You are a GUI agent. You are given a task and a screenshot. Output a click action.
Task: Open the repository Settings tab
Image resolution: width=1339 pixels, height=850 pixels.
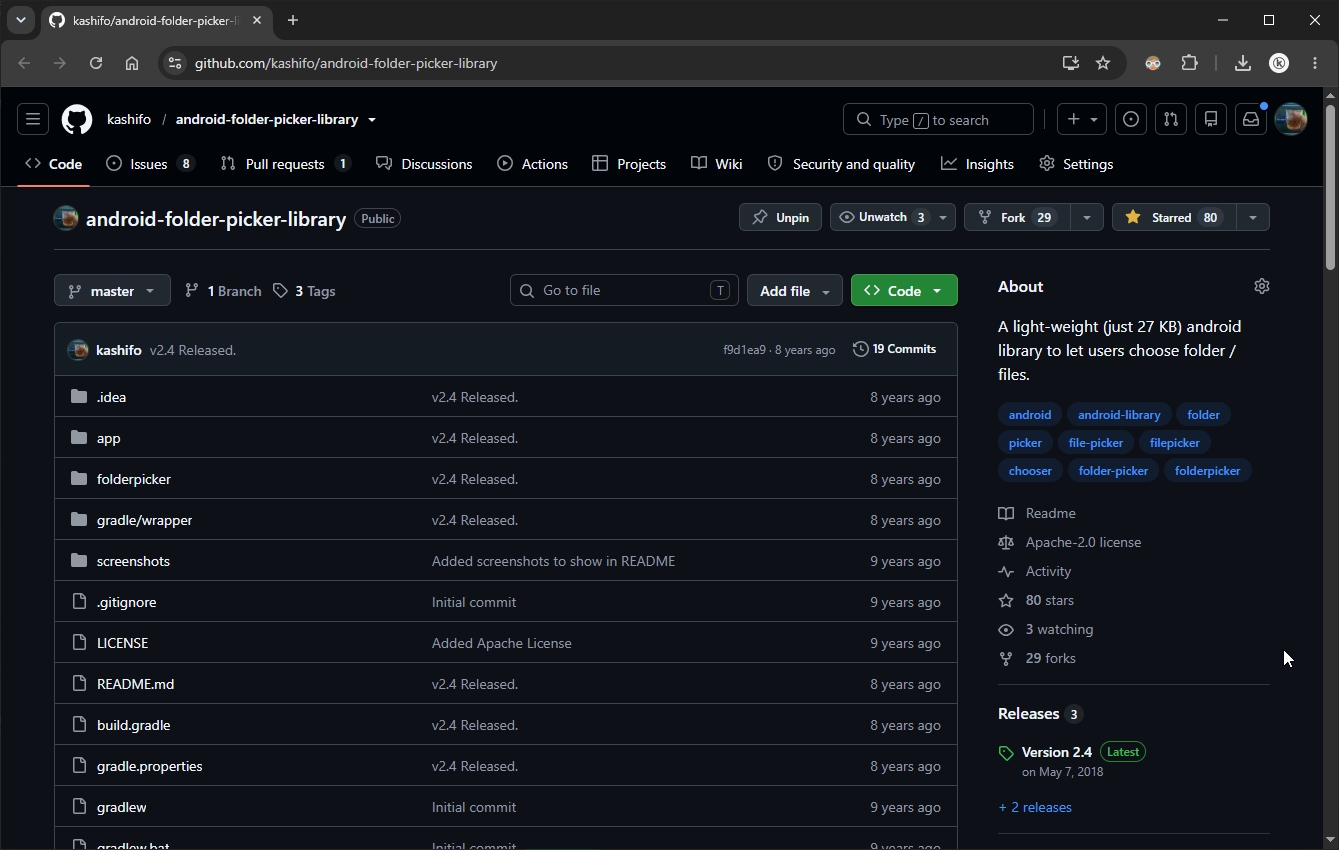(1076, 164)
